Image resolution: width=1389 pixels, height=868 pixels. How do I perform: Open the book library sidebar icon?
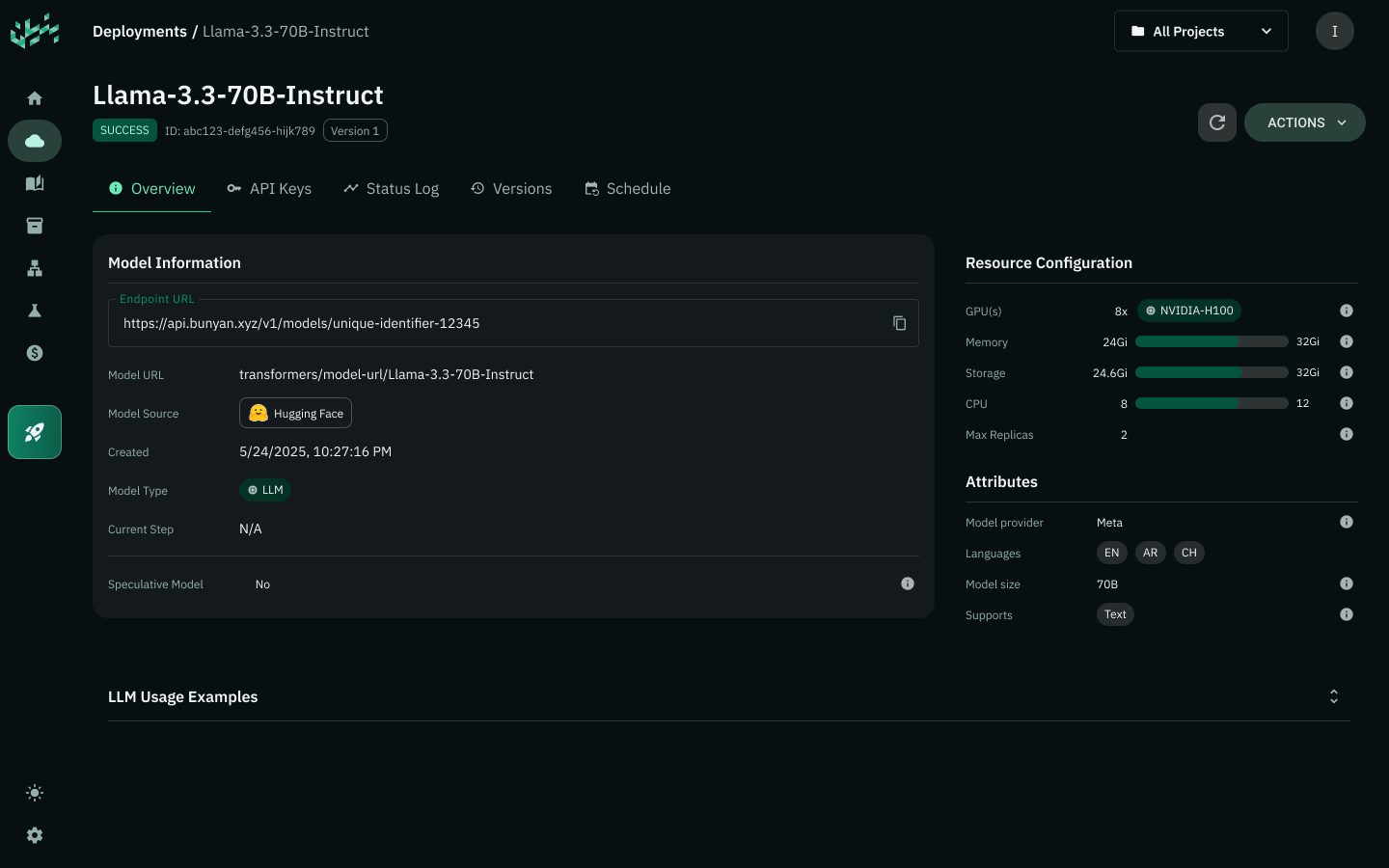point(35,183)
